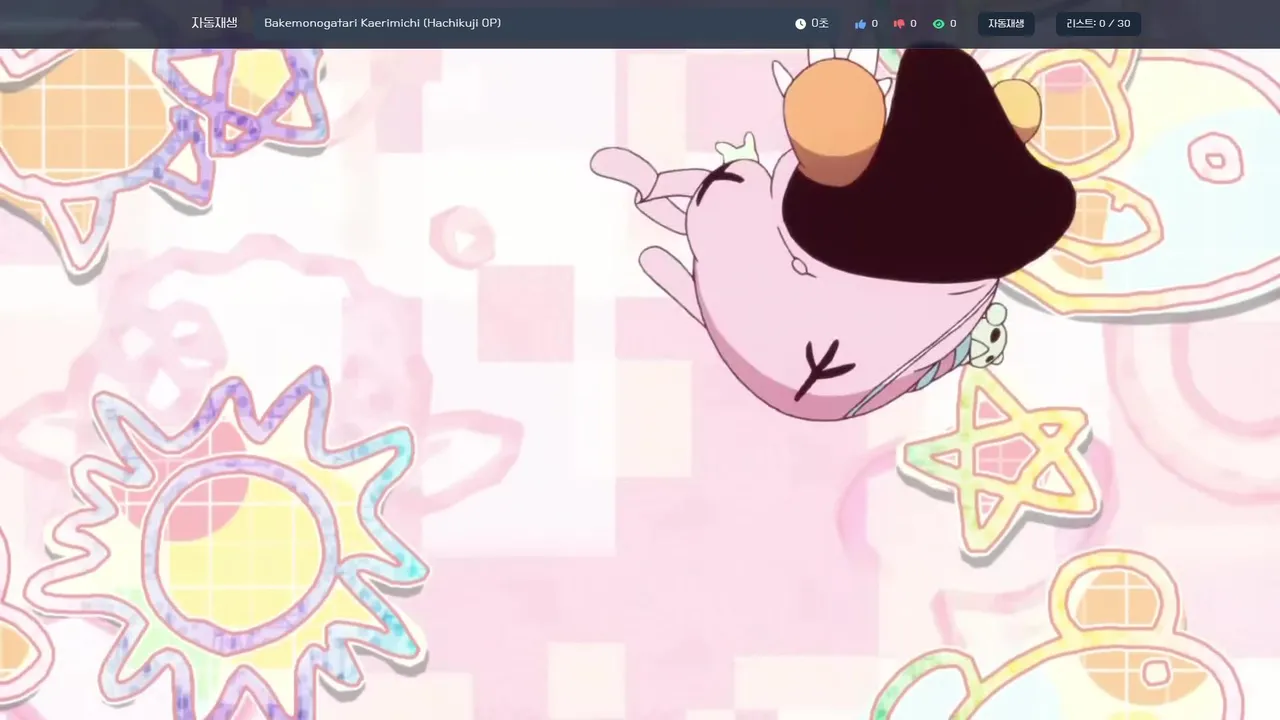
Task: Click the green eye views icon
Action: pos(938,24)
